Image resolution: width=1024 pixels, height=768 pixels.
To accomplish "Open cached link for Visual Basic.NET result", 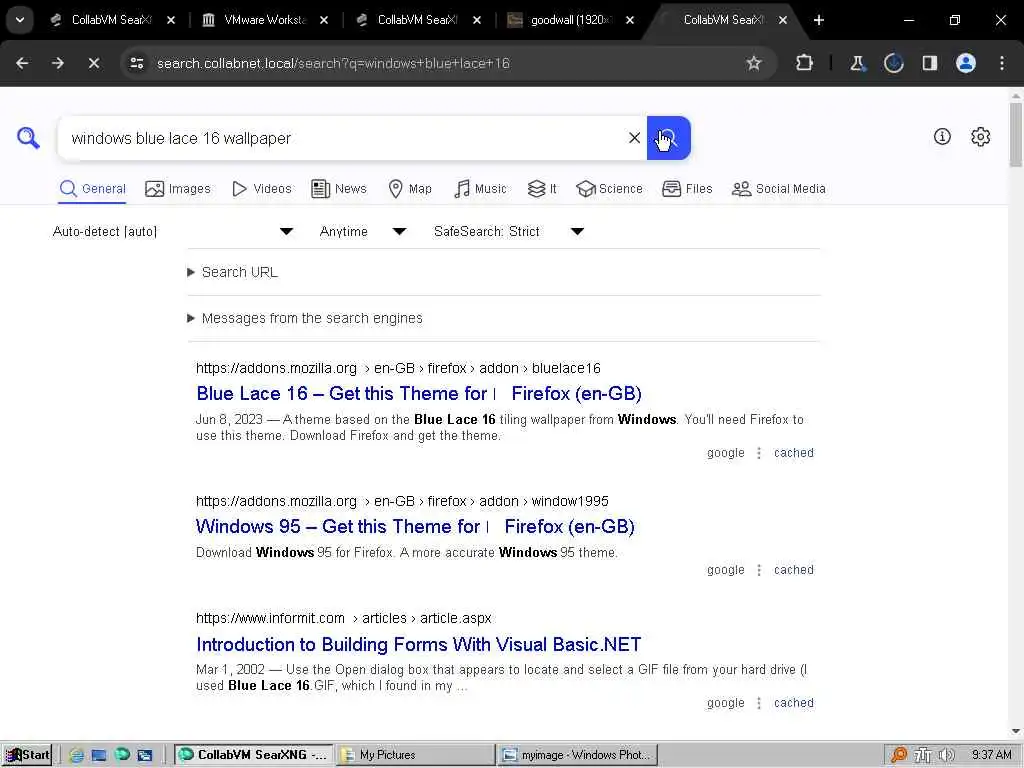I will coord(793,703).
